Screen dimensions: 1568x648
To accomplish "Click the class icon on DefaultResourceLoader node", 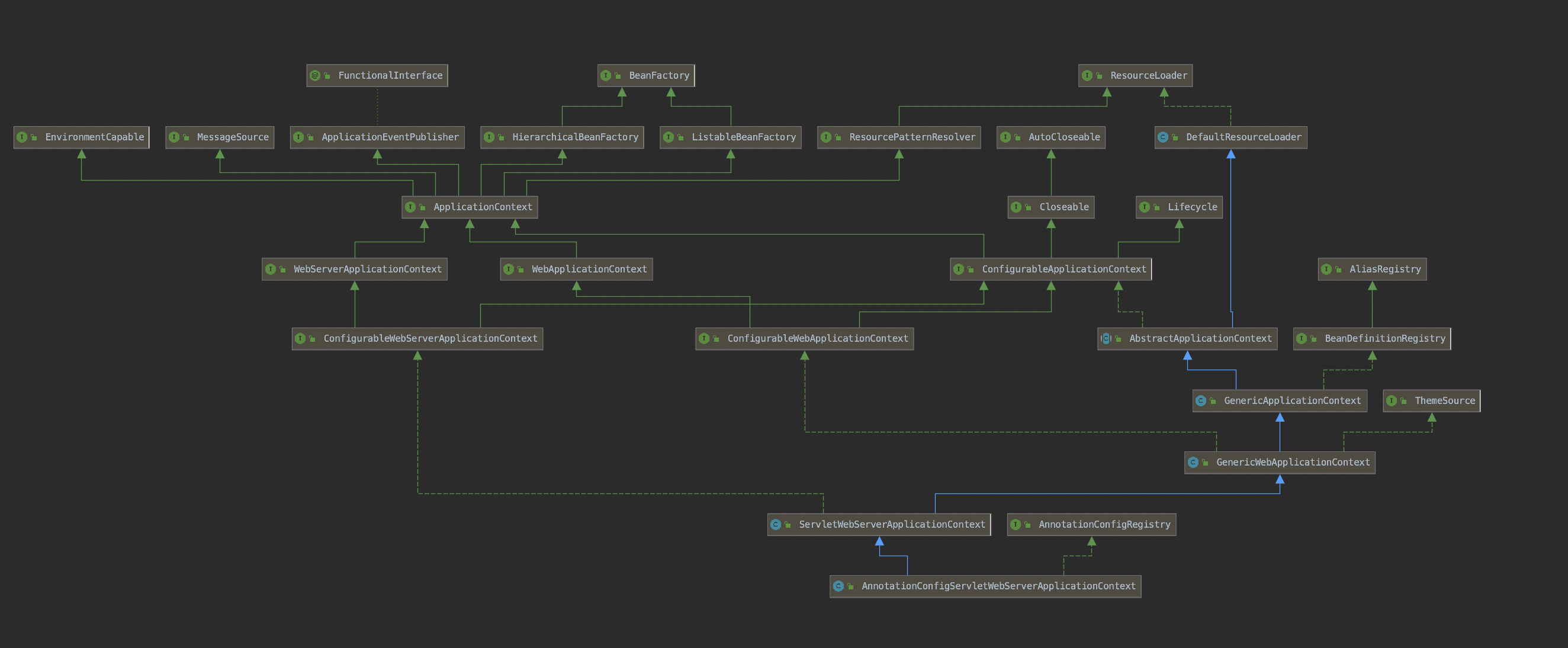I will [1162, 137].
